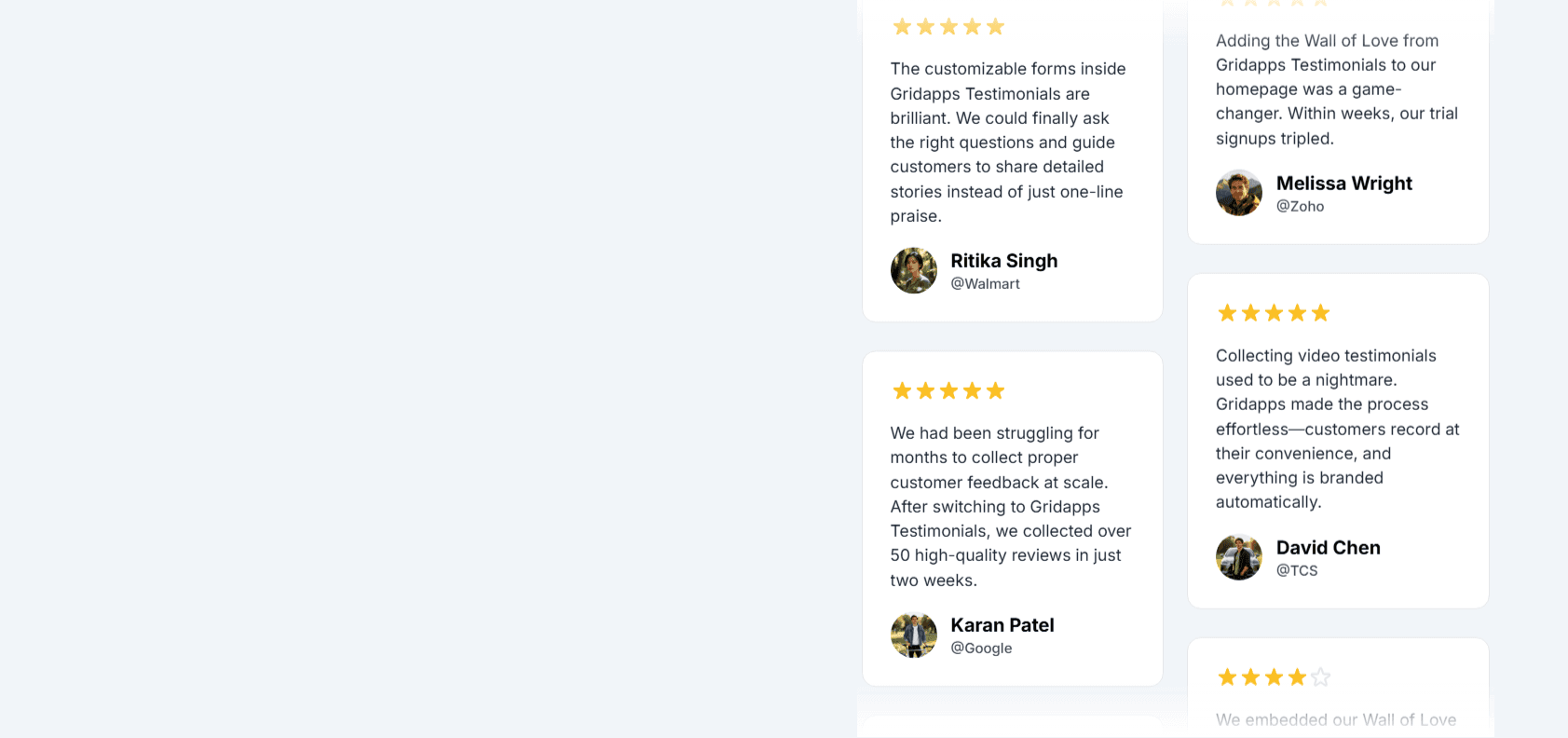Open the @Walmart handle link

[x=985, y=283]
